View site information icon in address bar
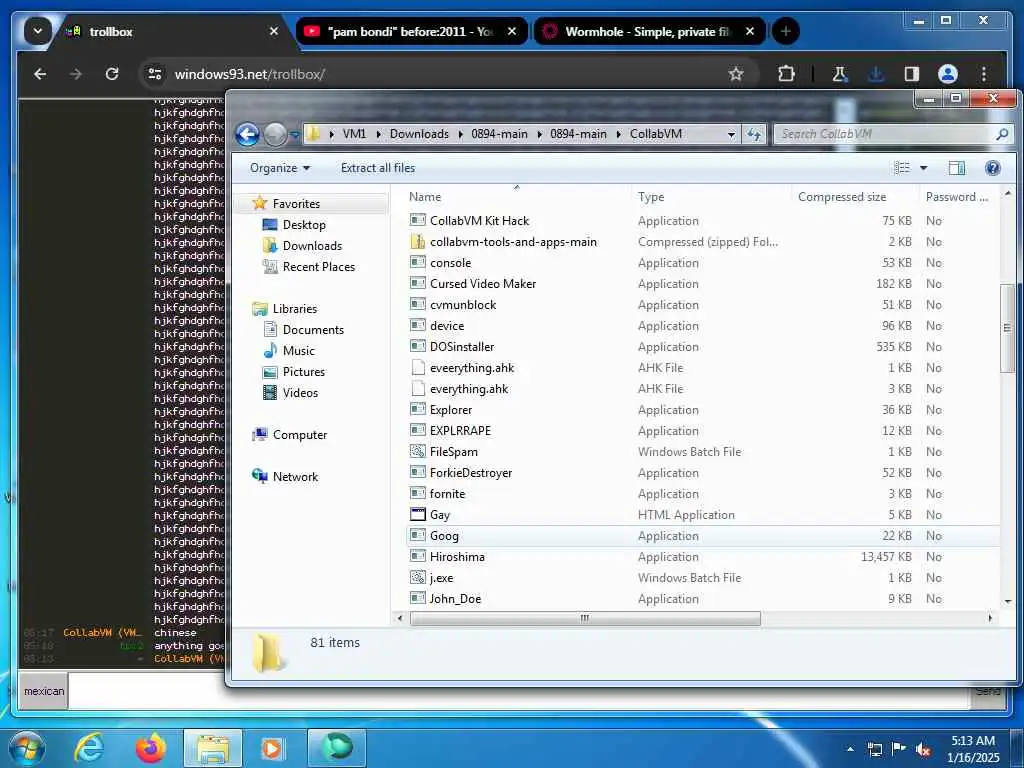This screenshot has height=768, width=1024. pyautogui.click(x=155, y=74)
